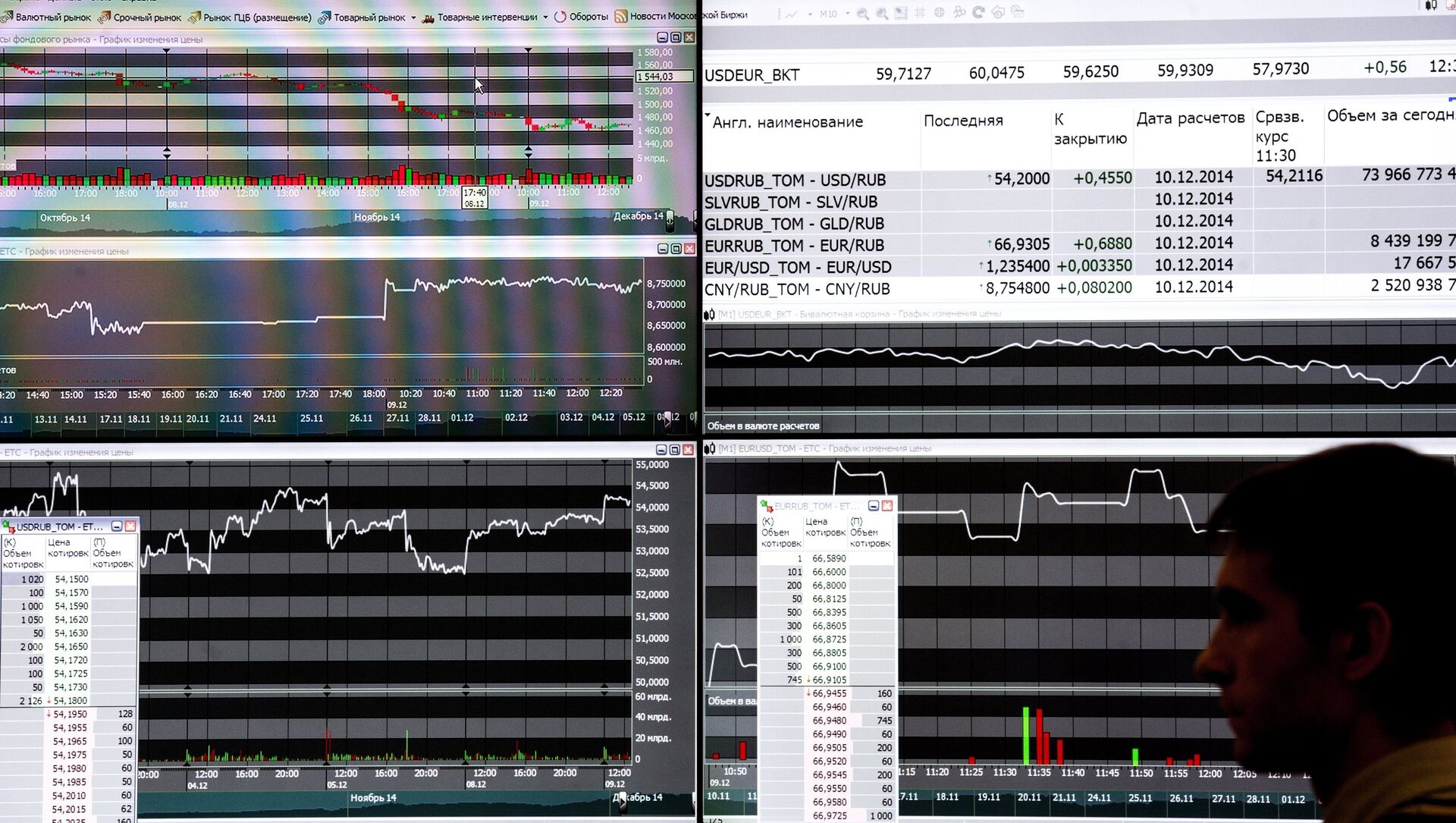Toggle the chart grid icon
1456x823 pixels.
coord(920,13)
